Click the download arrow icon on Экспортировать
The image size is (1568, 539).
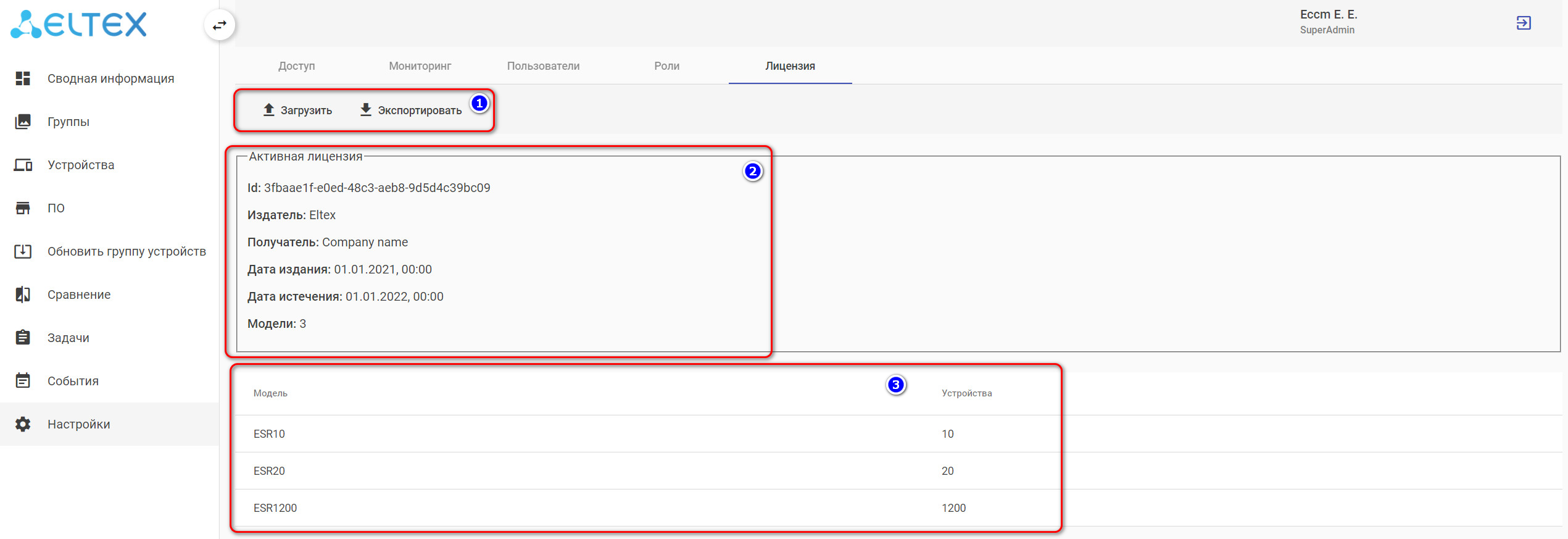366,110
